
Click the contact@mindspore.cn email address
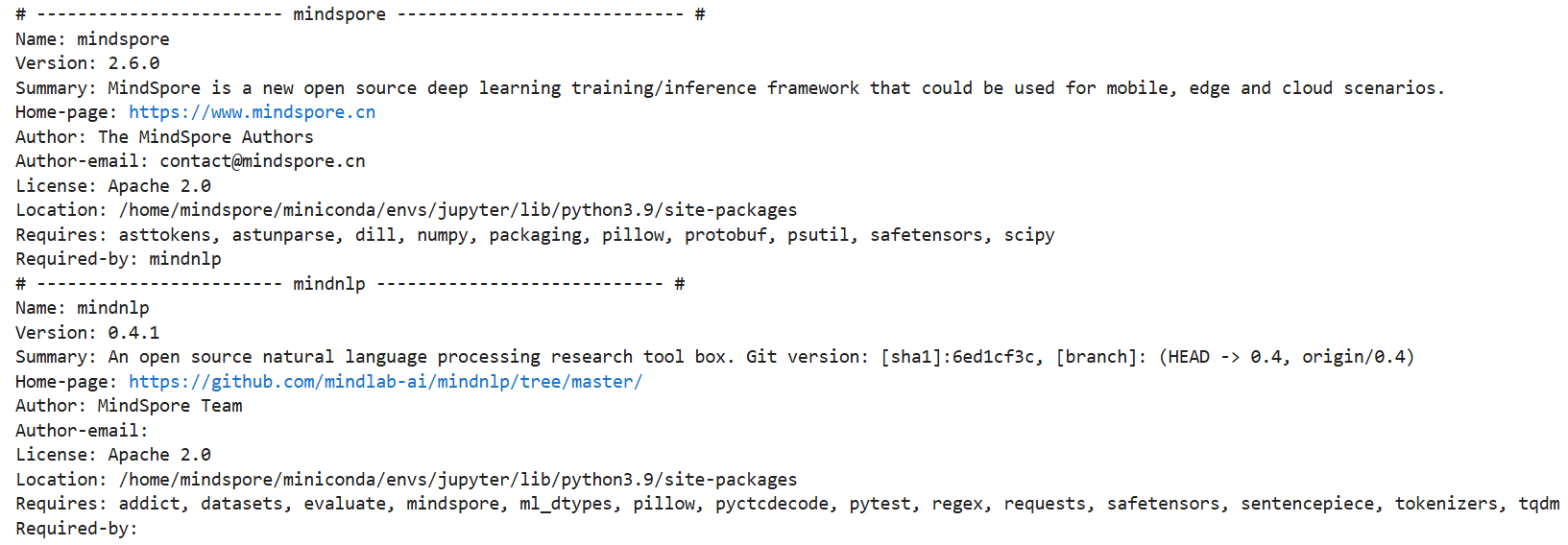[x=262, y=161]
